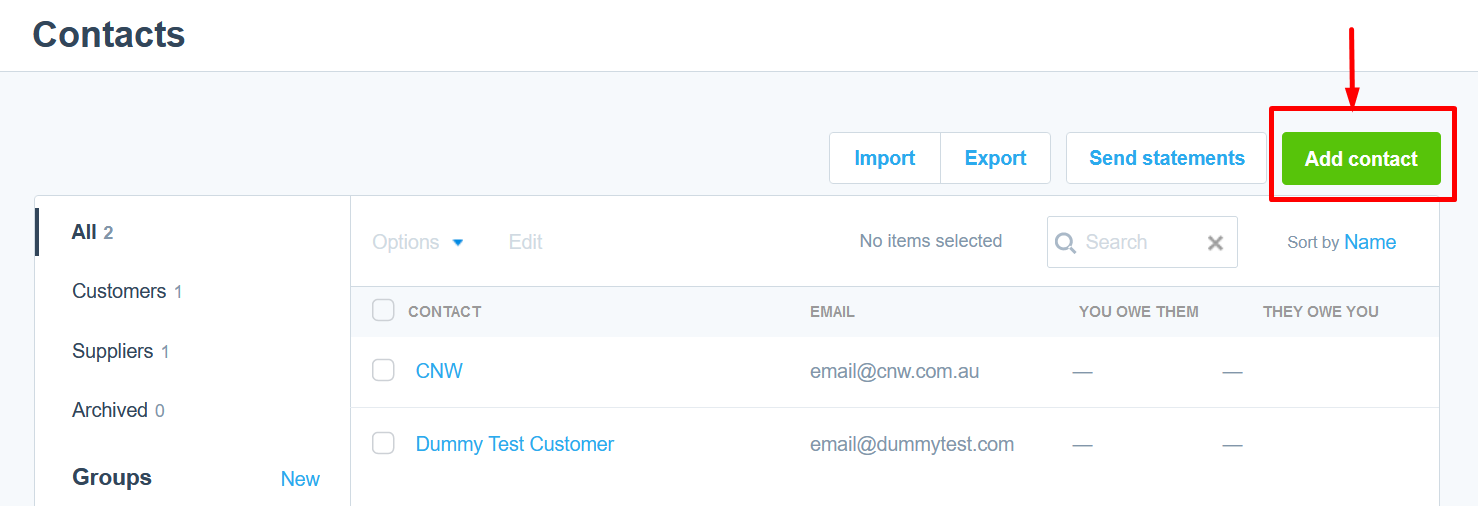This screenshot has width=1478, height=506.
Task: Open the Suppliers list
Action: click(113, 351)
